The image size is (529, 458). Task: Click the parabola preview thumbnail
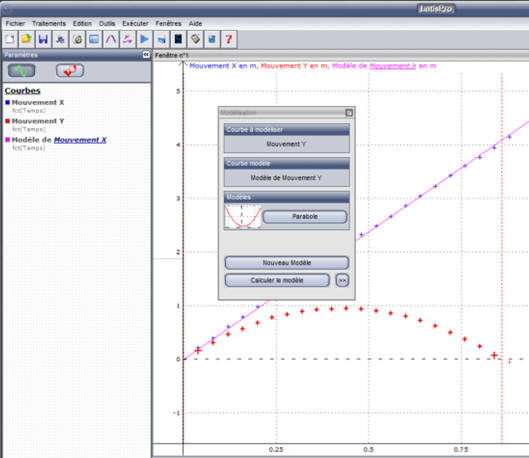pos(243,217)
